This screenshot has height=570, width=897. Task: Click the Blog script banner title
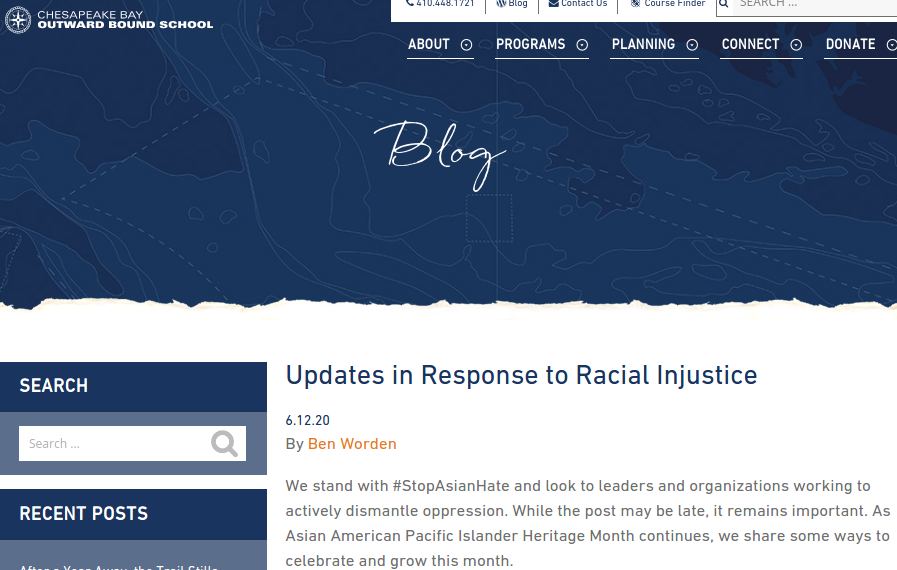coord(439,155)
